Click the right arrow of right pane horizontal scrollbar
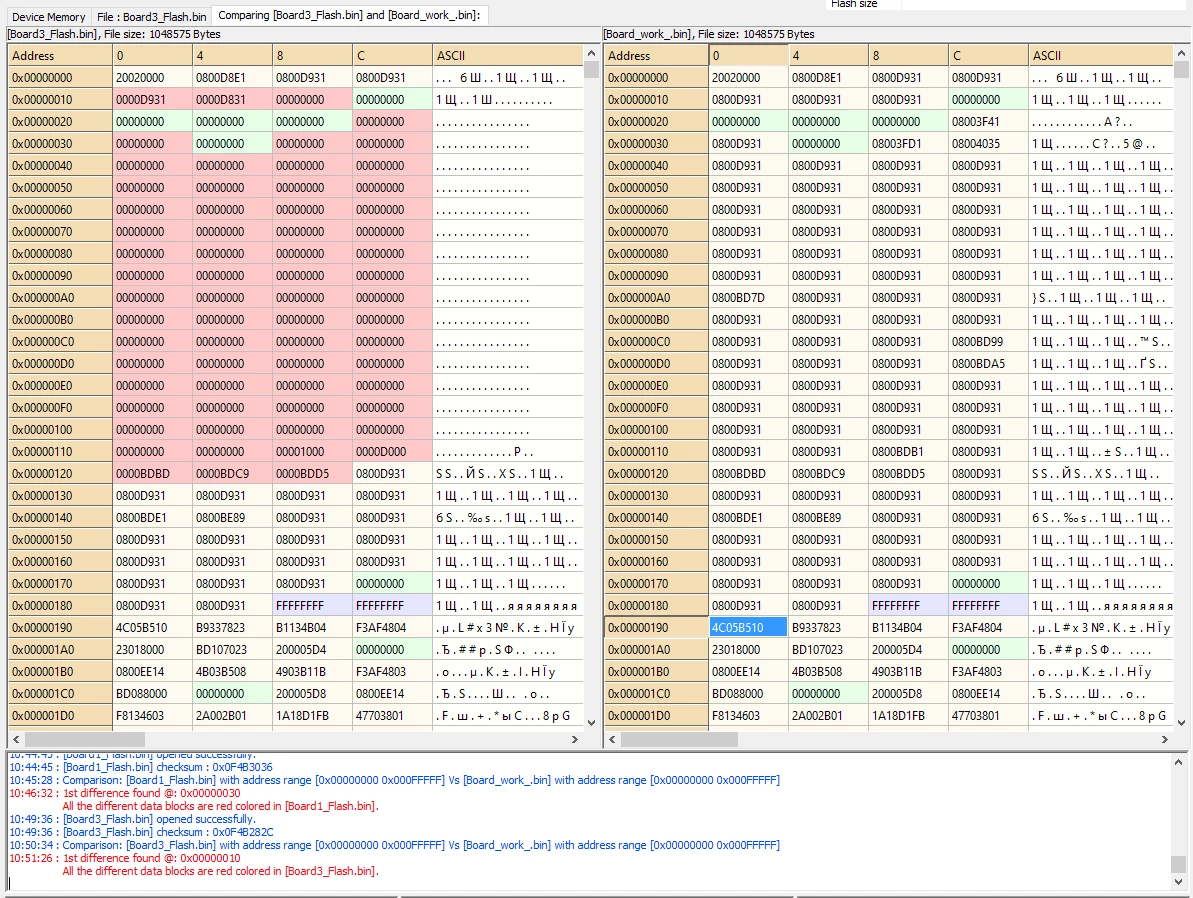The height and width of the screenshot is (898, 1193). (x=1165, y=739)
